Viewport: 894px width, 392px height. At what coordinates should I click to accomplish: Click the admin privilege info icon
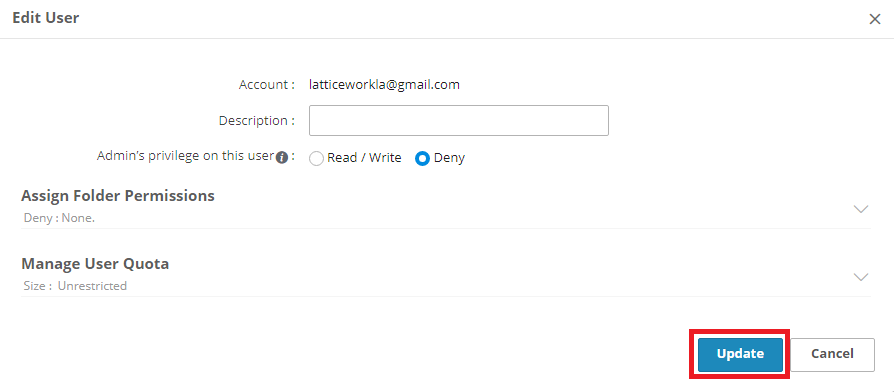tap(282, 158)
